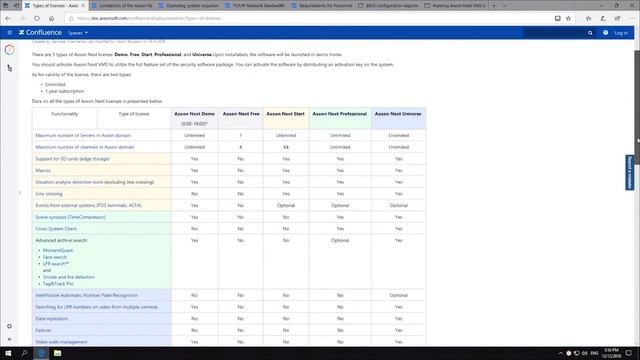Click the space logo in sidebar
The height and width of the screenshot is (360, 640).
click(x=10, y=50)
